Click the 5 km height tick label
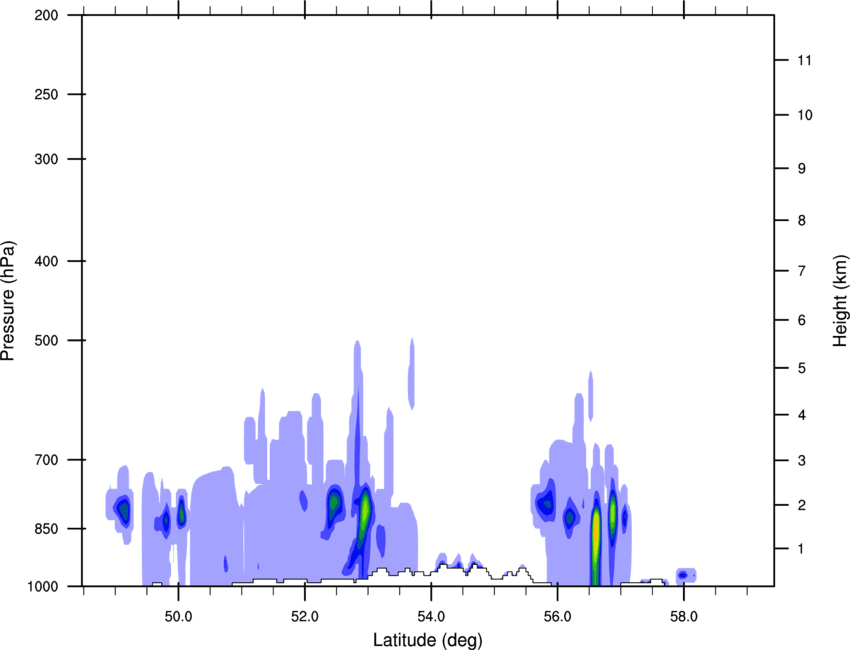This screenshot has height=650, width=850. [802, 368]
